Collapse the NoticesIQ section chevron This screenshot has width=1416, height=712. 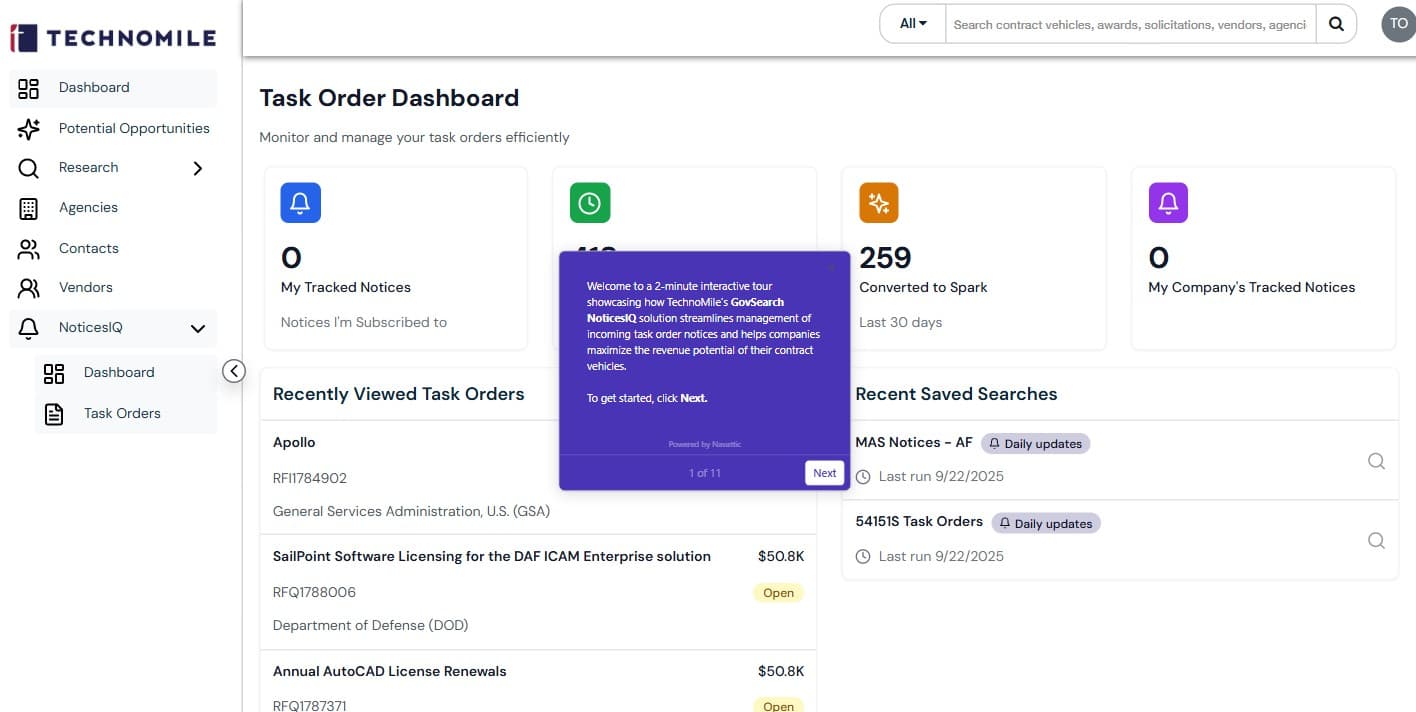pos(198,328)
